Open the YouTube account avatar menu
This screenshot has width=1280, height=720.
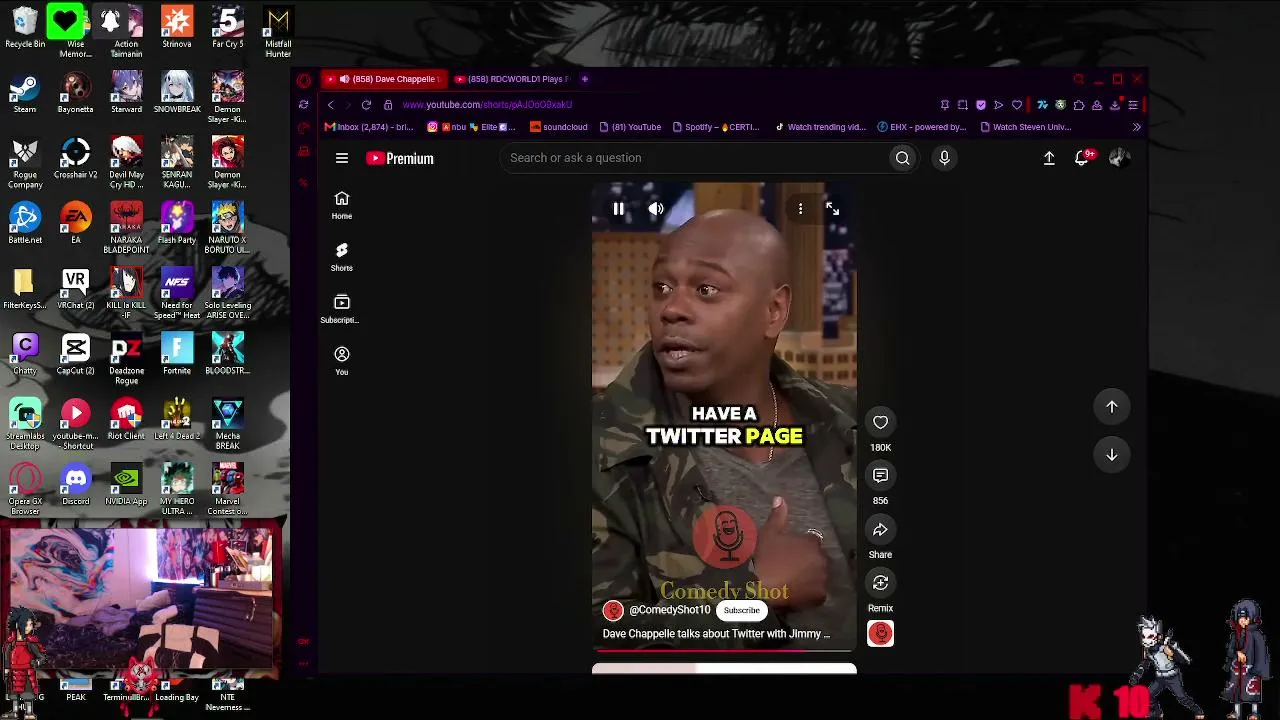[1119, 158]
